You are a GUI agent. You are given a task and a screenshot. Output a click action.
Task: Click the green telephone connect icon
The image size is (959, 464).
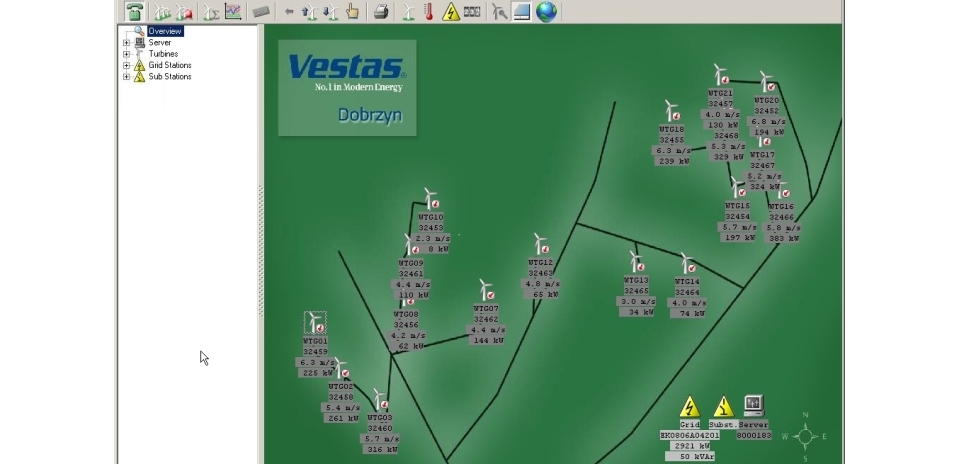(x=135, y=11)
